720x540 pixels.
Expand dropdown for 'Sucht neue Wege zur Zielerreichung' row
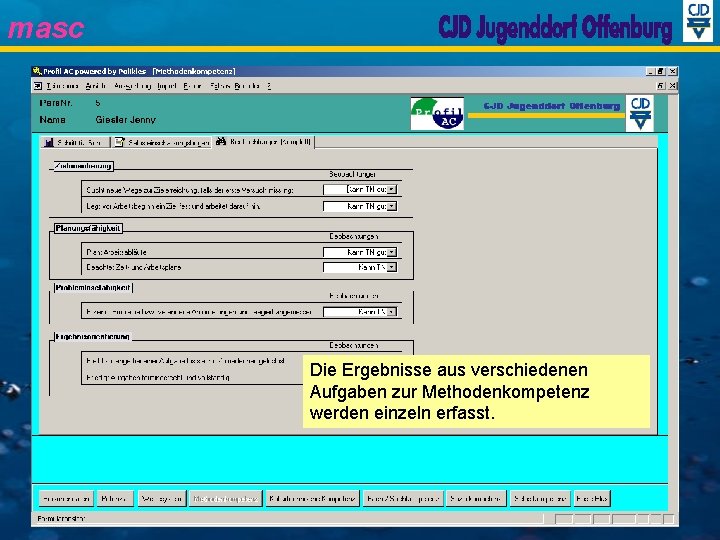click(392, 189)
